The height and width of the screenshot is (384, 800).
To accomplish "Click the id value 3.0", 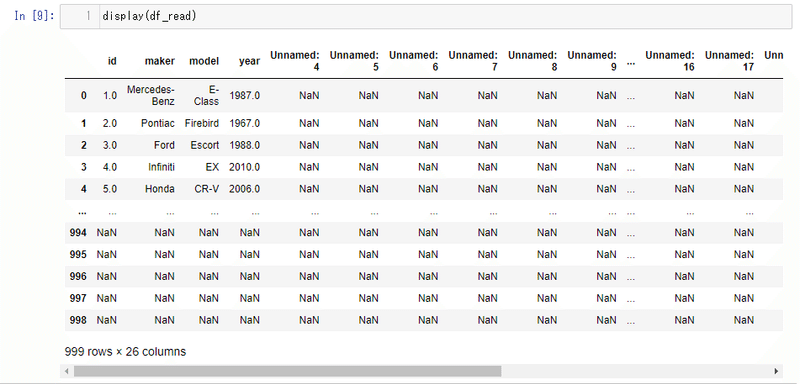I will click(x=110, y=145).
